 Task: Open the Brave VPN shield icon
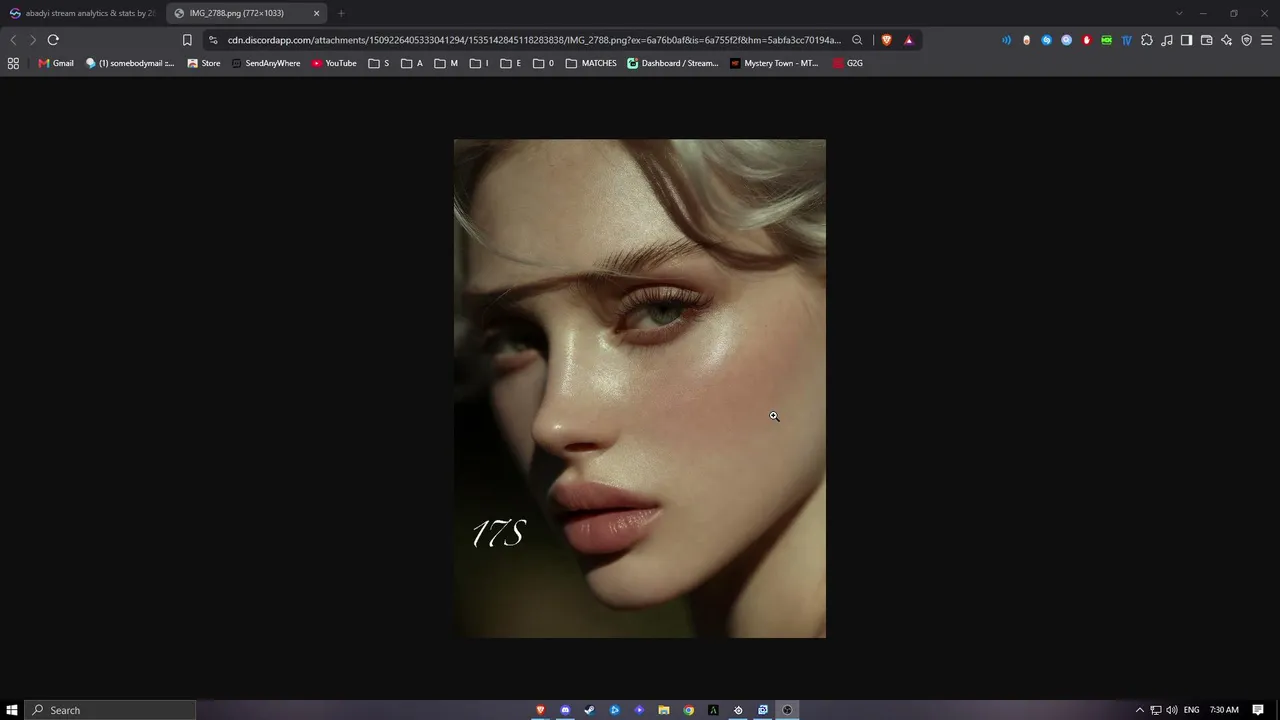[x=1246, y=40]
